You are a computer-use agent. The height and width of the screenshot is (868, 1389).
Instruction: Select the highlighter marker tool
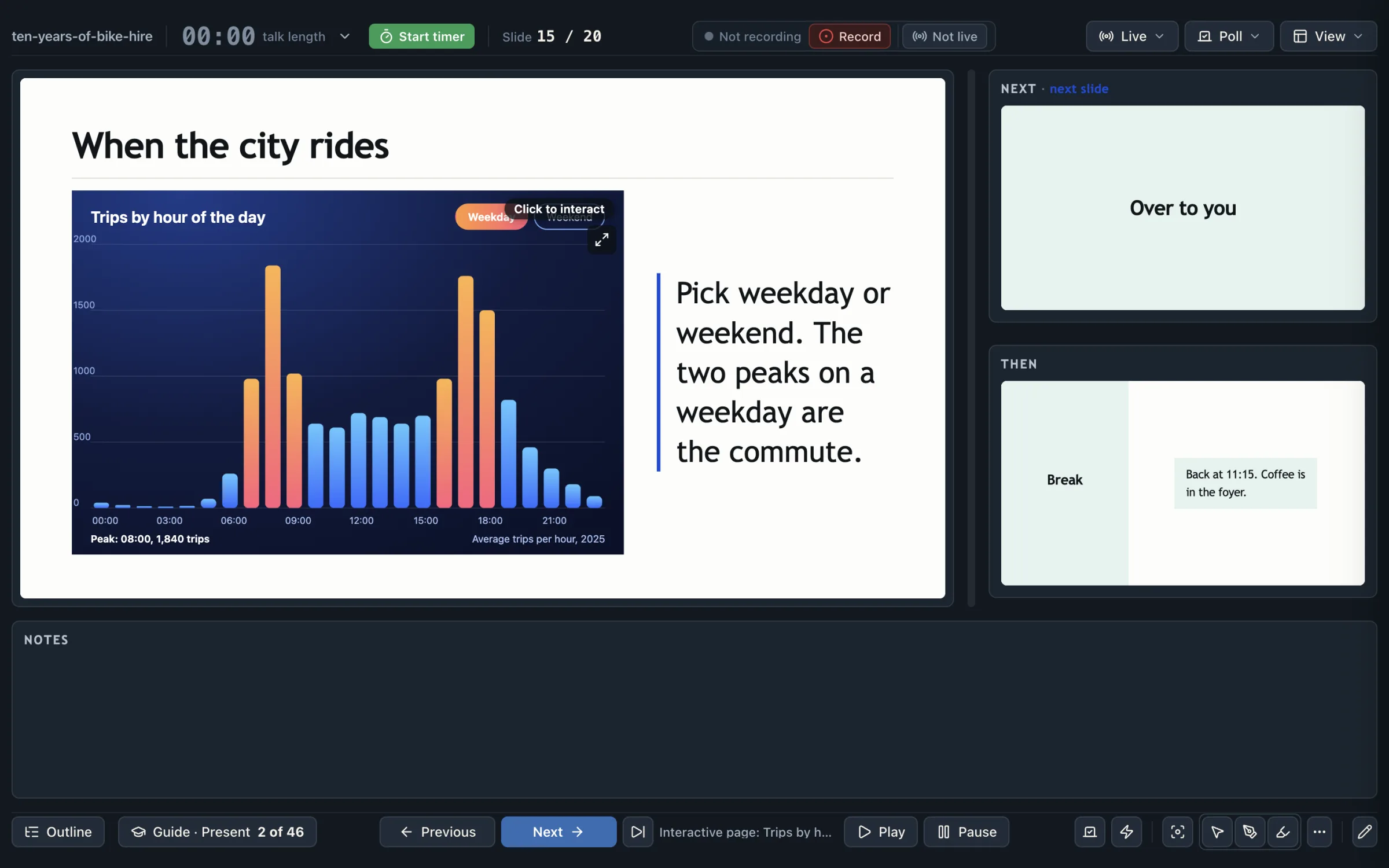1283,832
